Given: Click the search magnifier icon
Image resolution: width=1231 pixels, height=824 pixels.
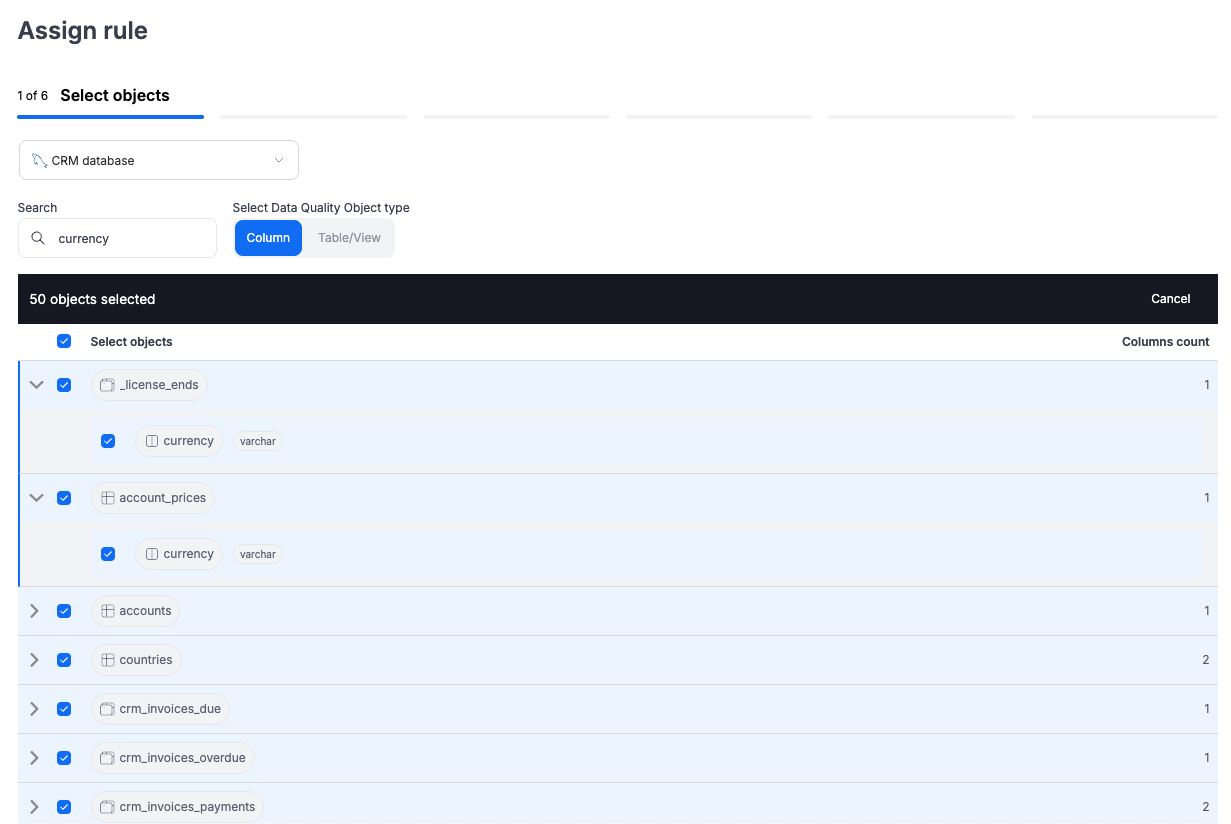Looking at the screenshot, I should click(x=38, y=238).
